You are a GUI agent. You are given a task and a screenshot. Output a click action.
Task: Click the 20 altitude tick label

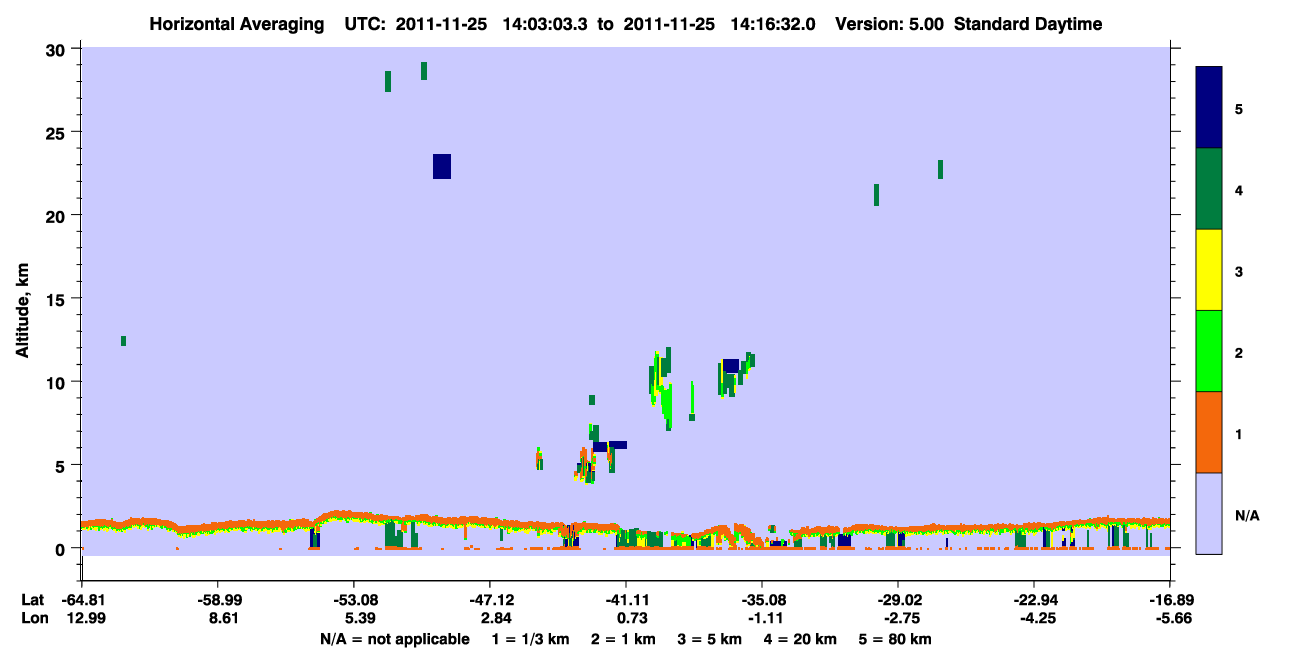pyautogui.click(x=57, y=215)
